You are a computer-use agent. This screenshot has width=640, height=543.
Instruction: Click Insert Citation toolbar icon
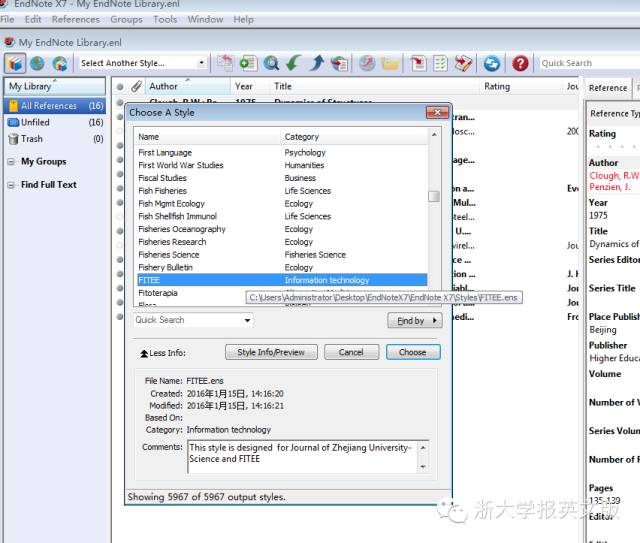click(x=418, y=63)
